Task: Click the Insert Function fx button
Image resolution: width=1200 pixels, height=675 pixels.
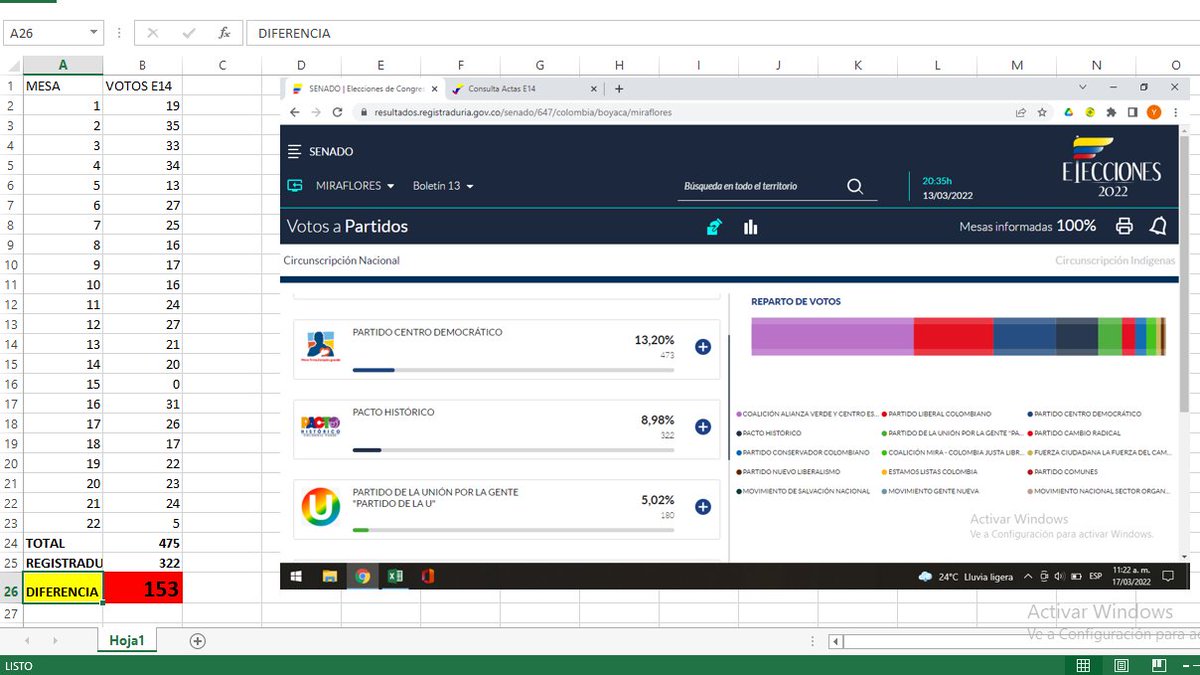Action: point(225,33)
